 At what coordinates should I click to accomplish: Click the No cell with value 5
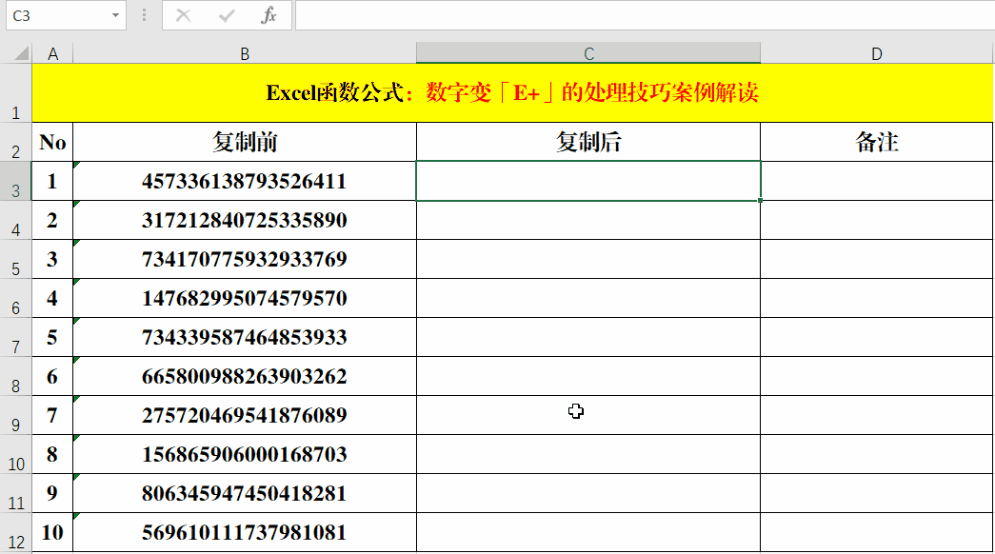(53, 338)
